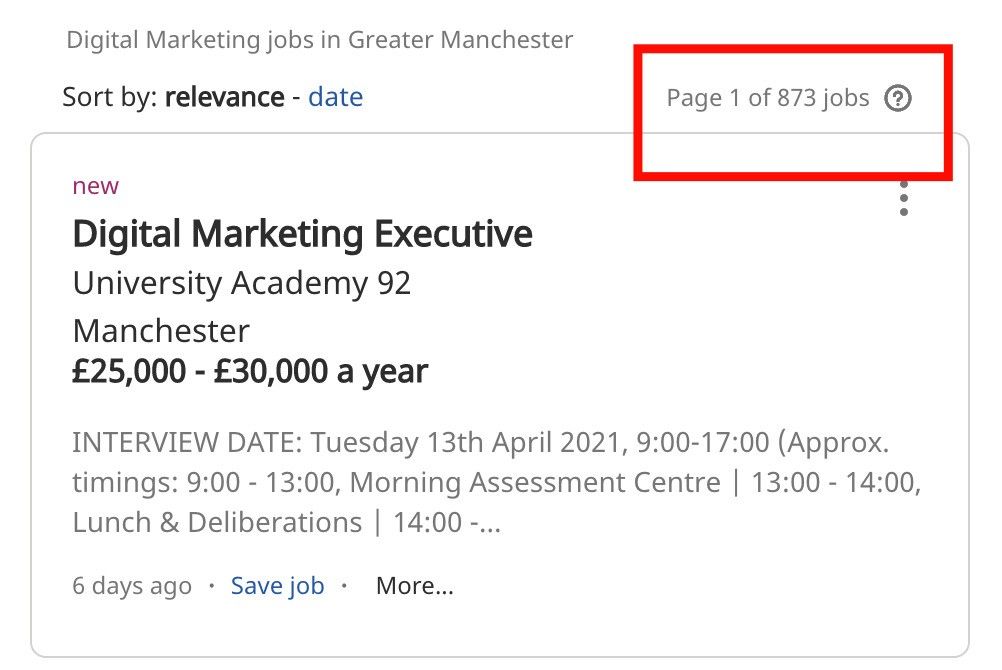Viewport: 1002px width, 670px height.
Task: Click 'Digital Marketing jobs in Greater Manchester' heading
Action: 320,40
